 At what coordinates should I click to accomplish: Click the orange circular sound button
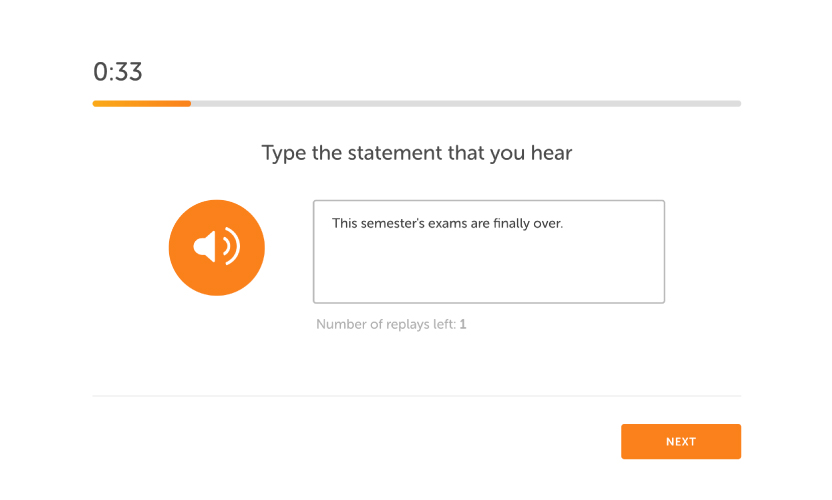[216, 247]
